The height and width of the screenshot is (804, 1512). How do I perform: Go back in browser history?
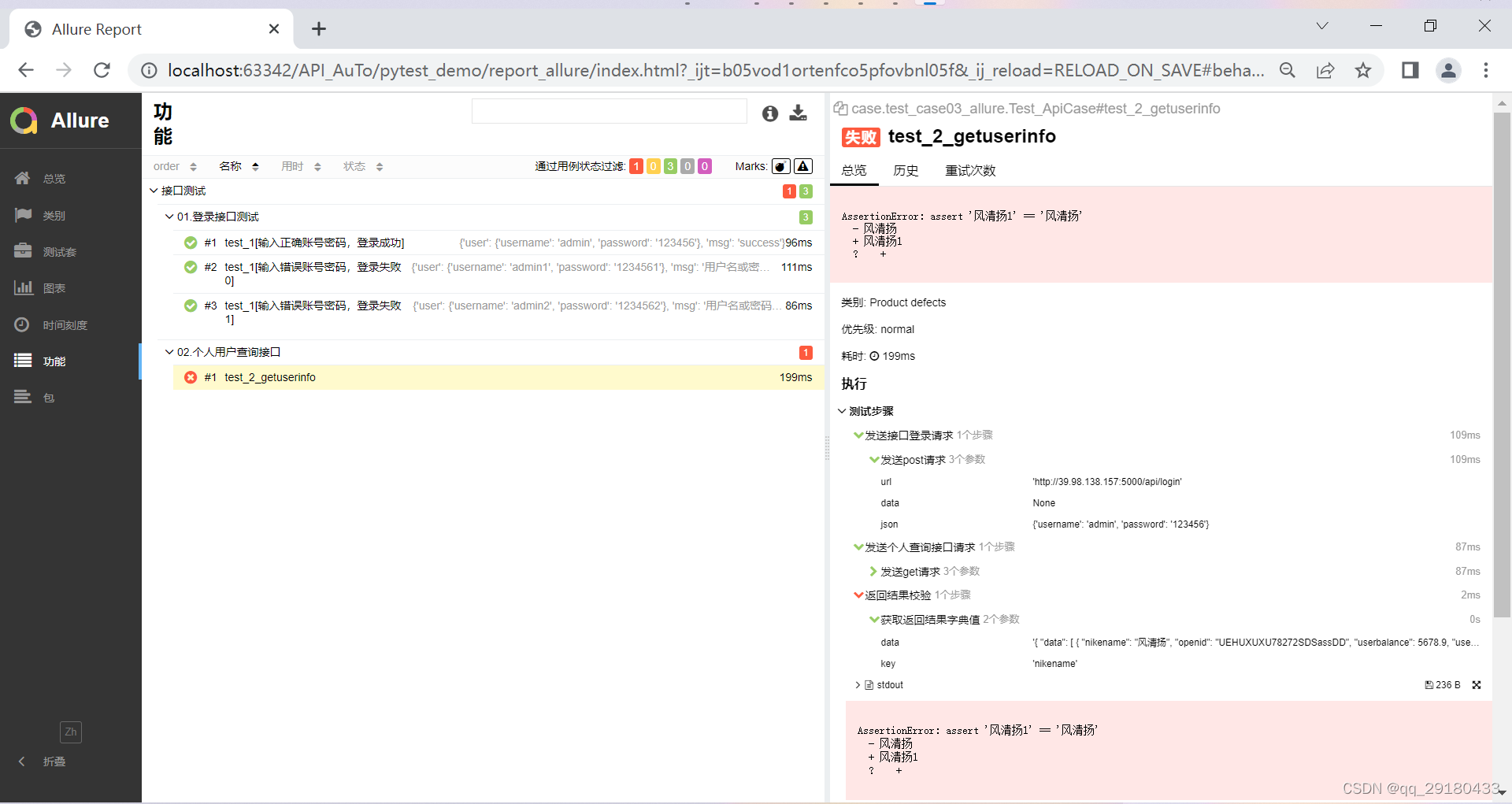point(26,70)
